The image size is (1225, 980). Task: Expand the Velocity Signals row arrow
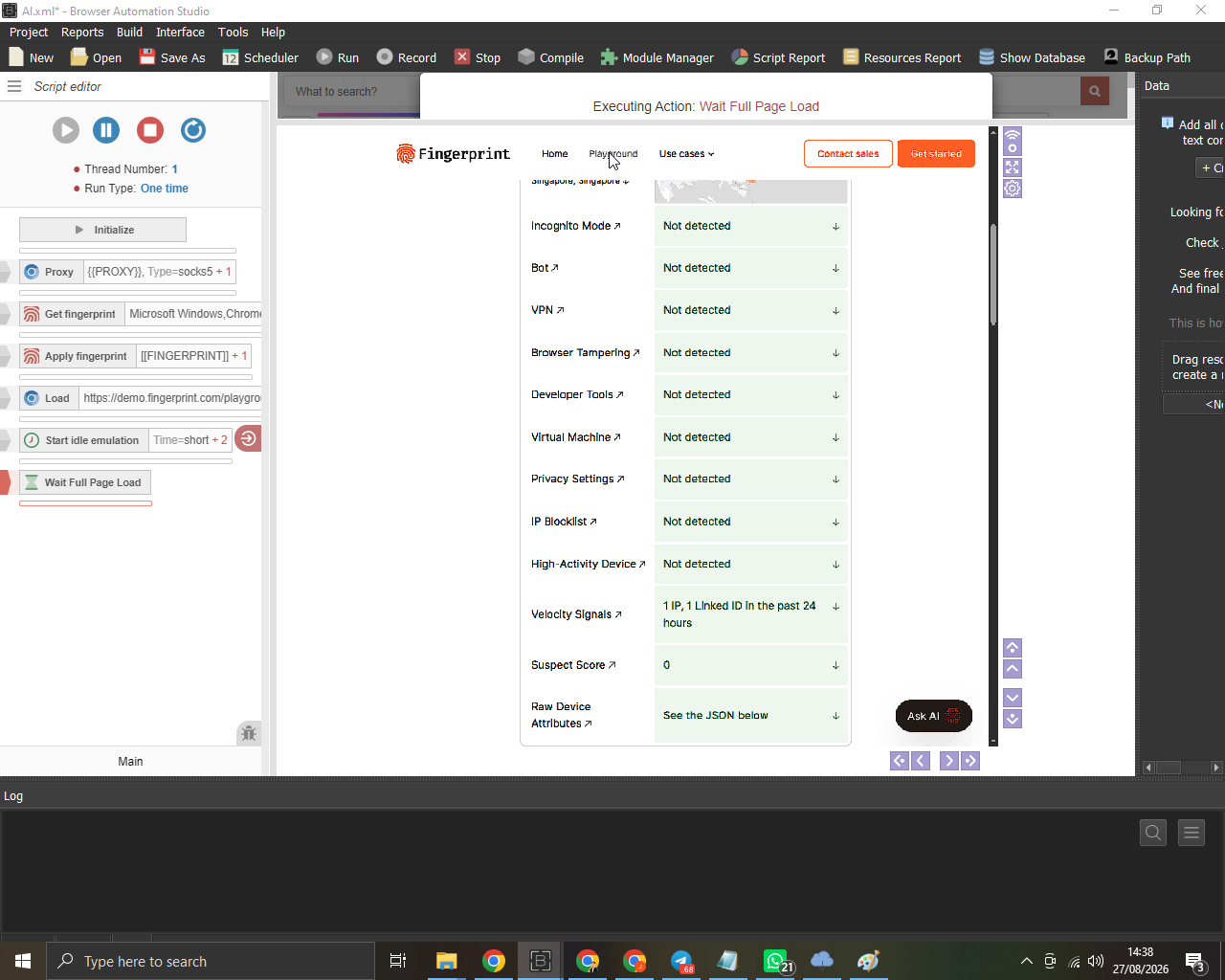[835, 607]
